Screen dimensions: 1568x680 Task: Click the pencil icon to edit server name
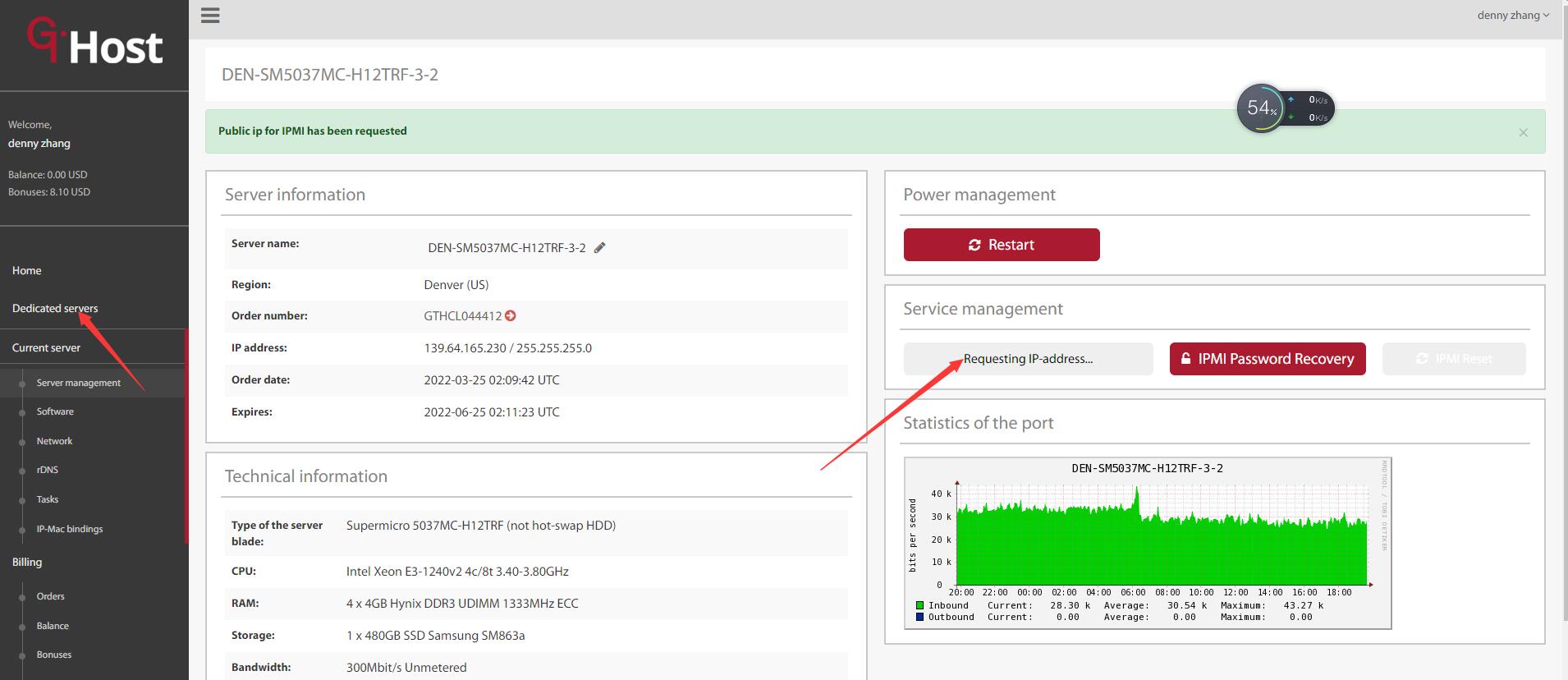600,248
